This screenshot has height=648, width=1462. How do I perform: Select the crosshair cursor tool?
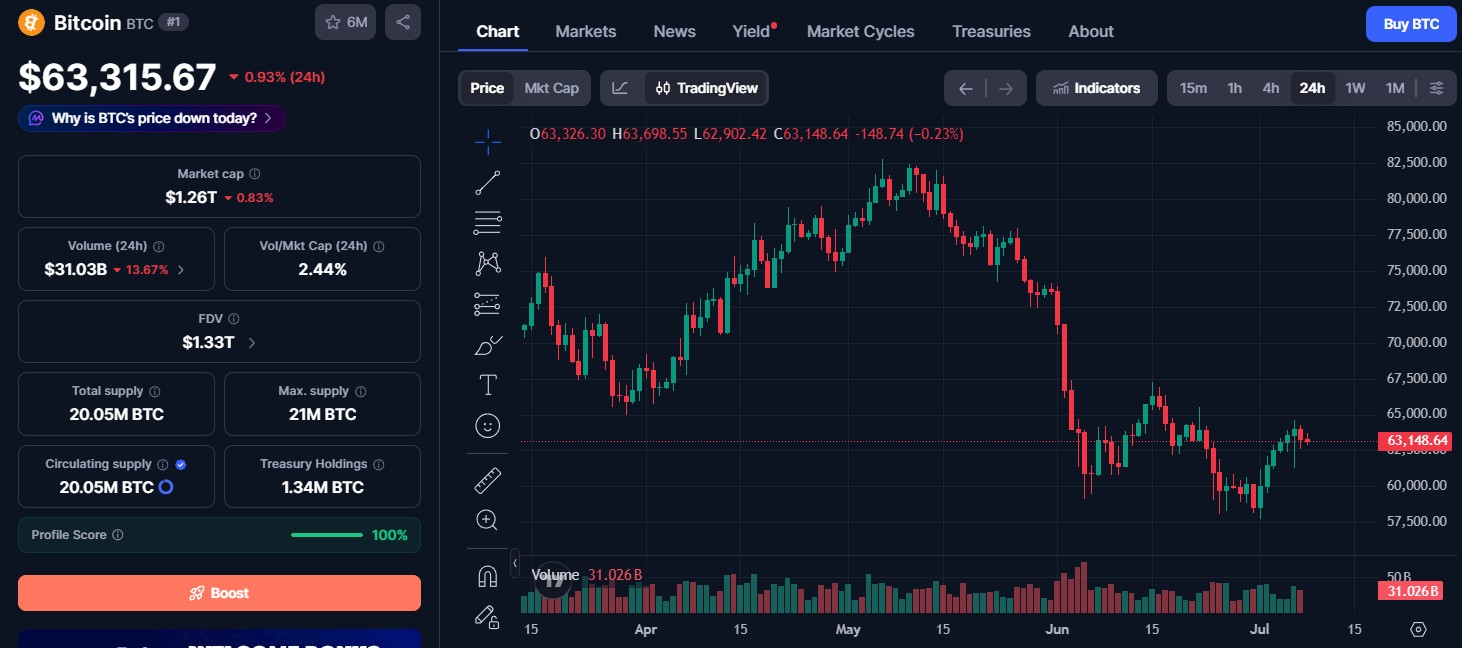coord(488,143)
